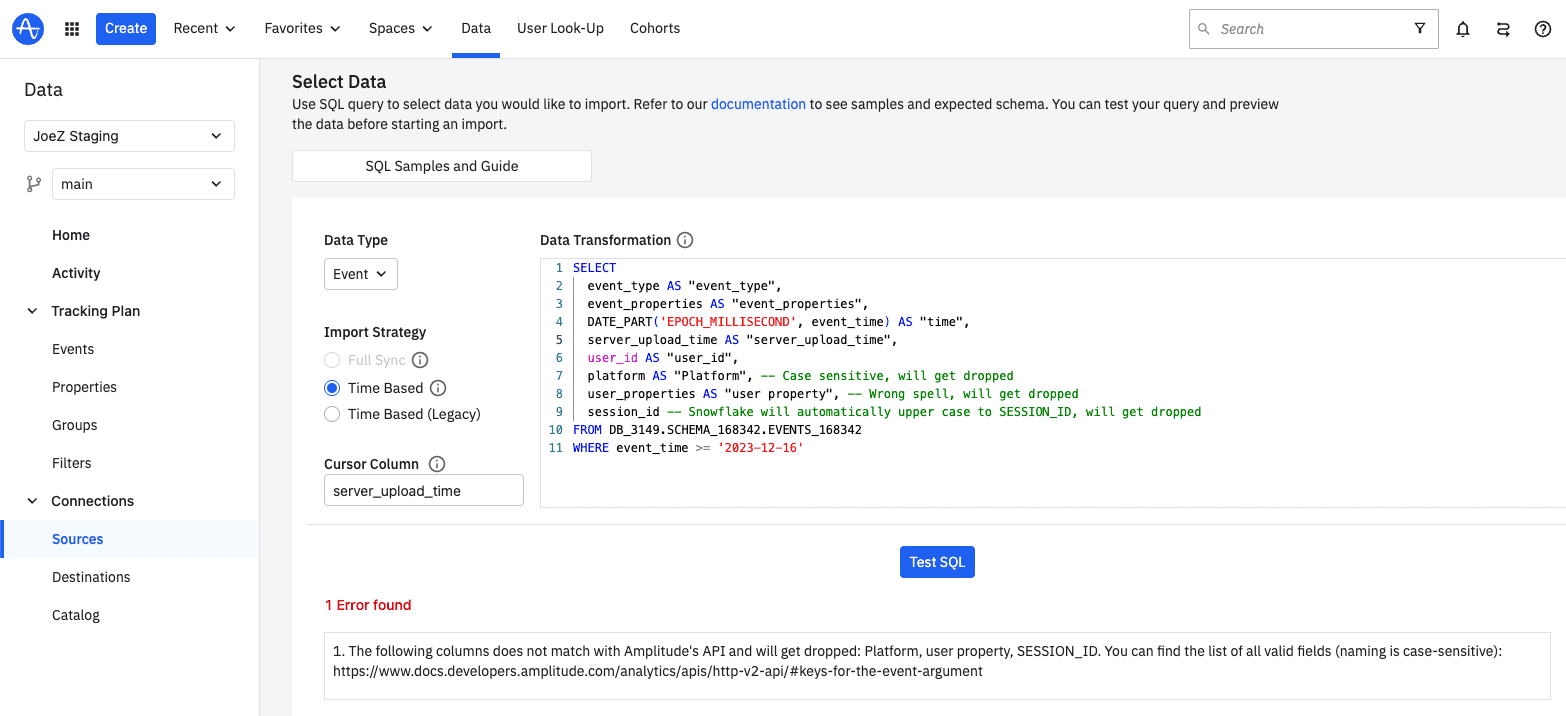Open the JoeZ Staging project dropdown
The image size is (1566, 716).
[x=129, y=136]
